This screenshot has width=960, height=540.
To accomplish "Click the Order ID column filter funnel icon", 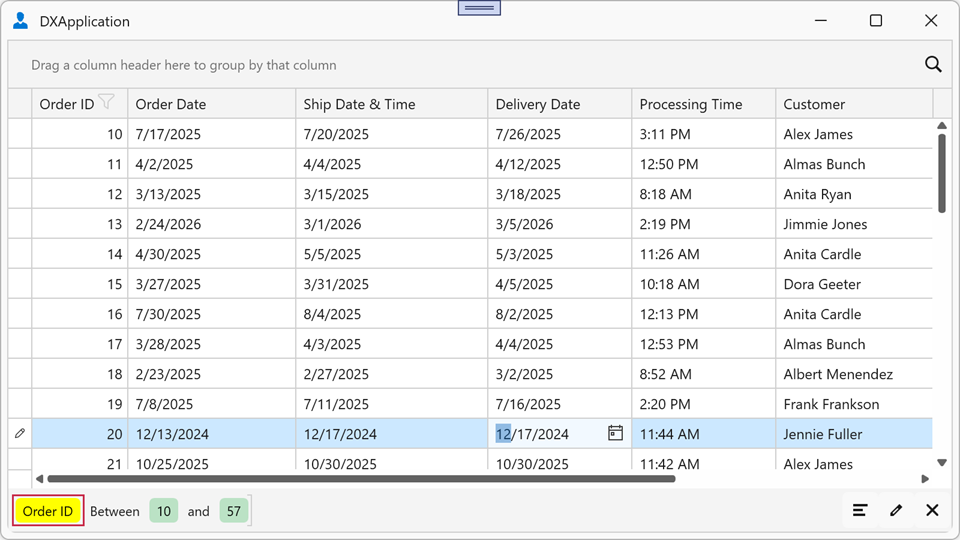I will click(x=107, y=102).
